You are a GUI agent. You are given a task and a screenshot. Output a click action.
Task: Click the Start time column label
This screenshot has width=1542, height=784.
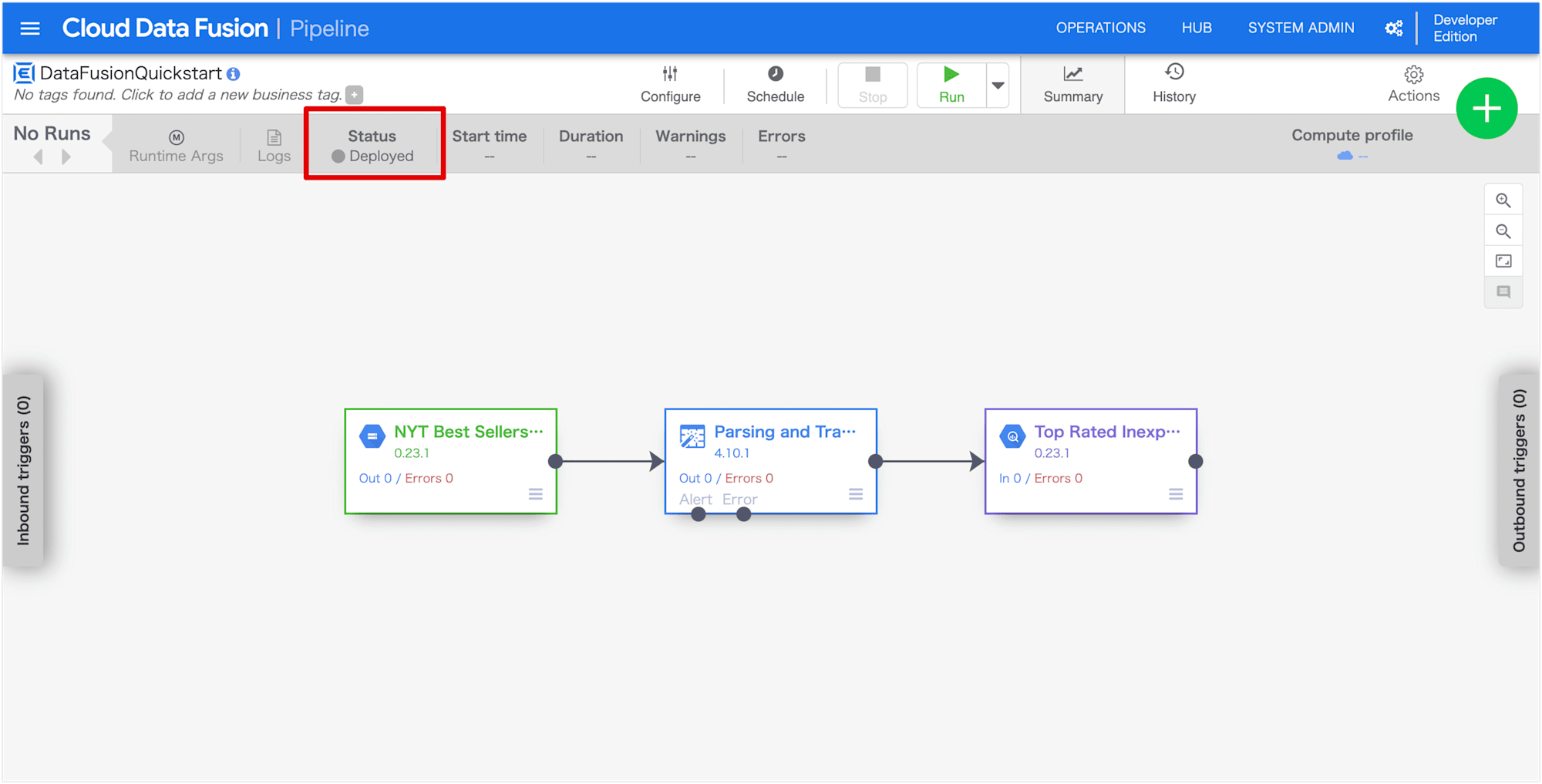489,136
